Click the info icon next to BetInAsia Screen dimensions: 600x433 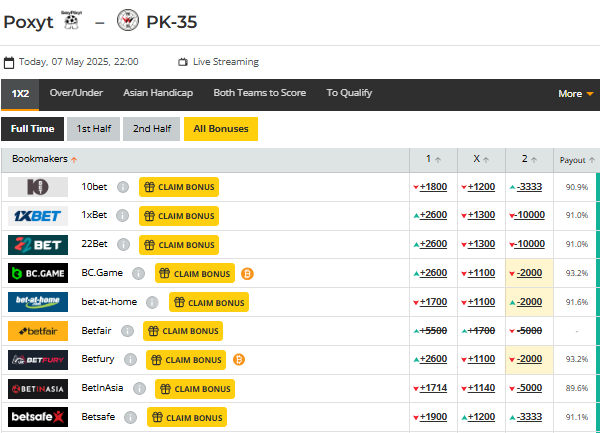click(x=139, y=389)
